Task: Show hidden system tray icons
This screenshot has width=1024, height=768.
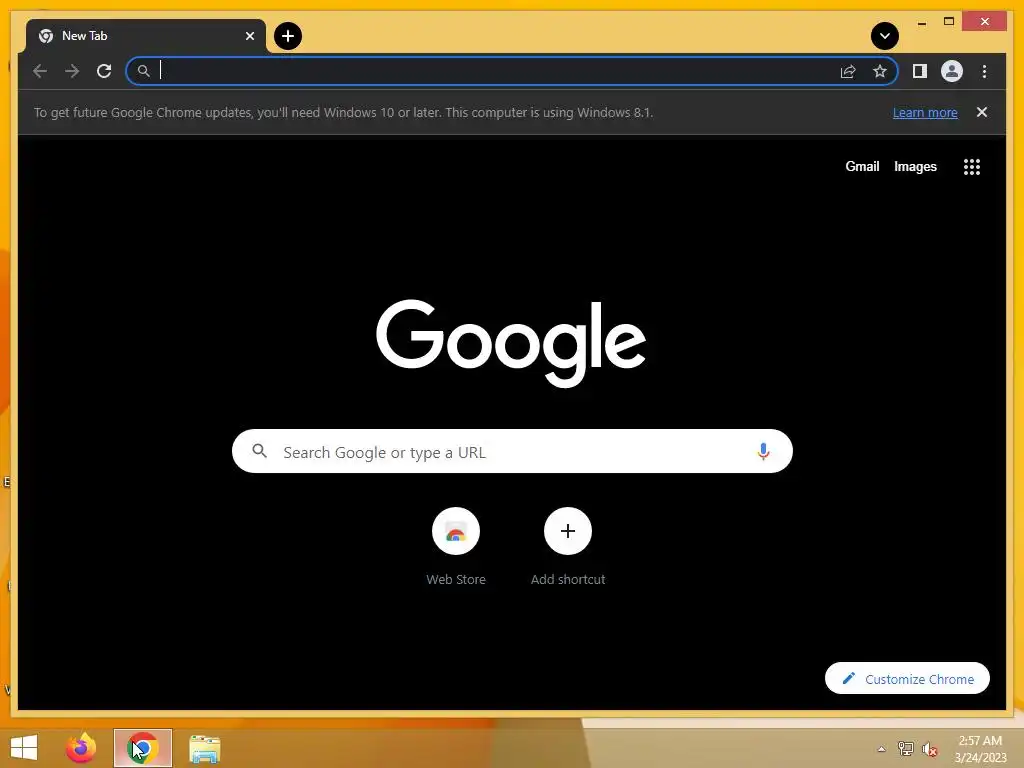Action: (881, 749)
